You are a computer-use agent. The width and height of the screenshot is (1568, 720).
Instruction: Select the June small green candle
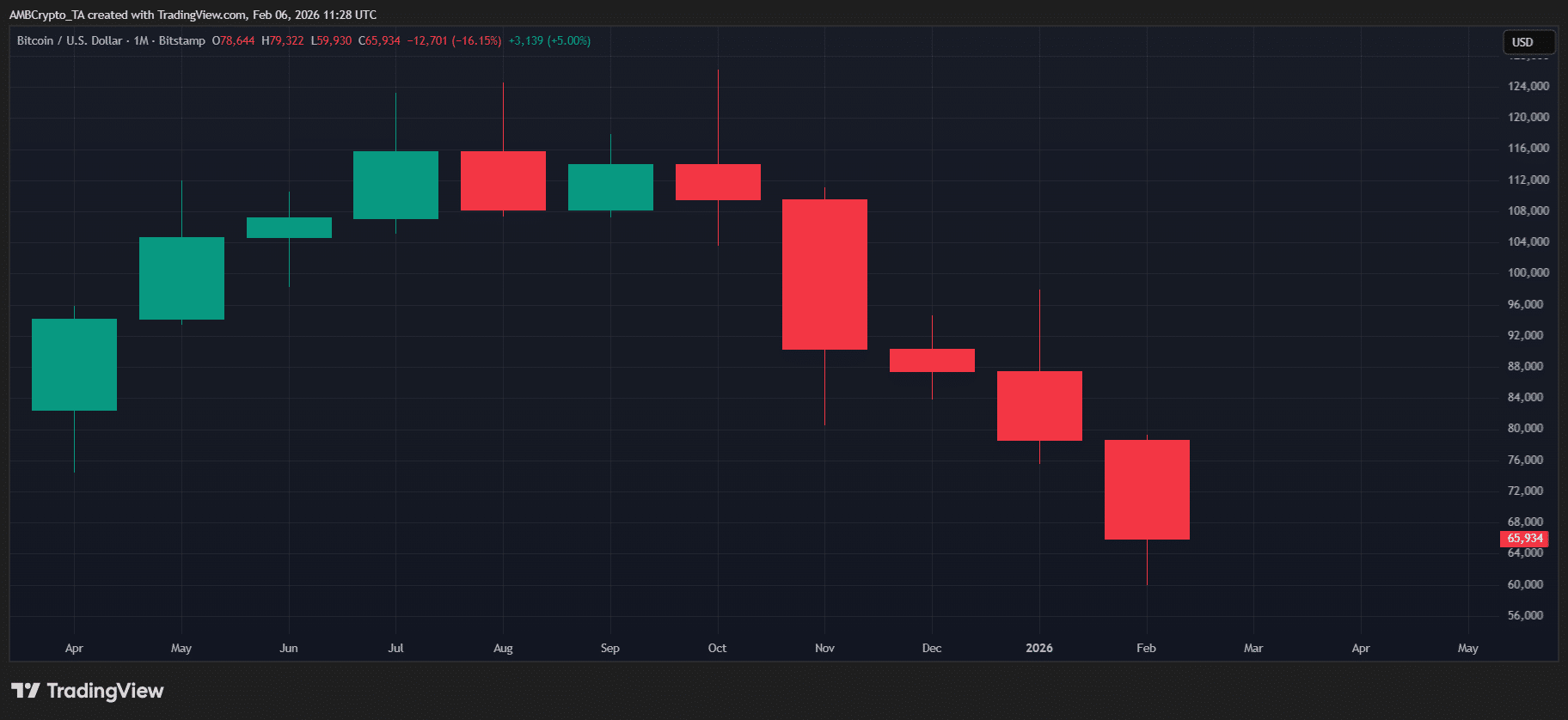click(x=289, y=228)
